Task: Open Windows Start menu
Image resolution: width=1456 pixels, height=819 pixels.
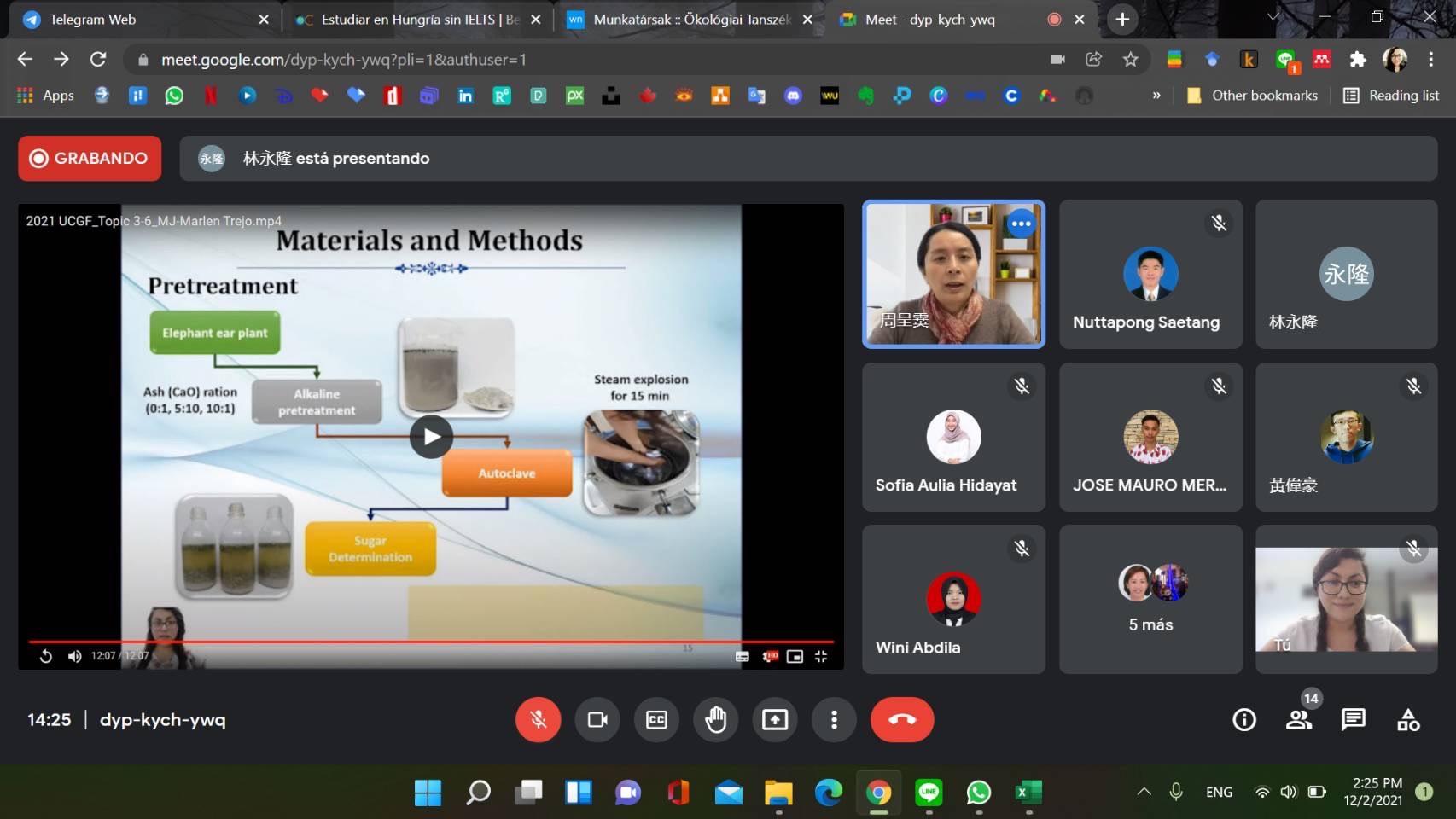Action: (428, 793)
